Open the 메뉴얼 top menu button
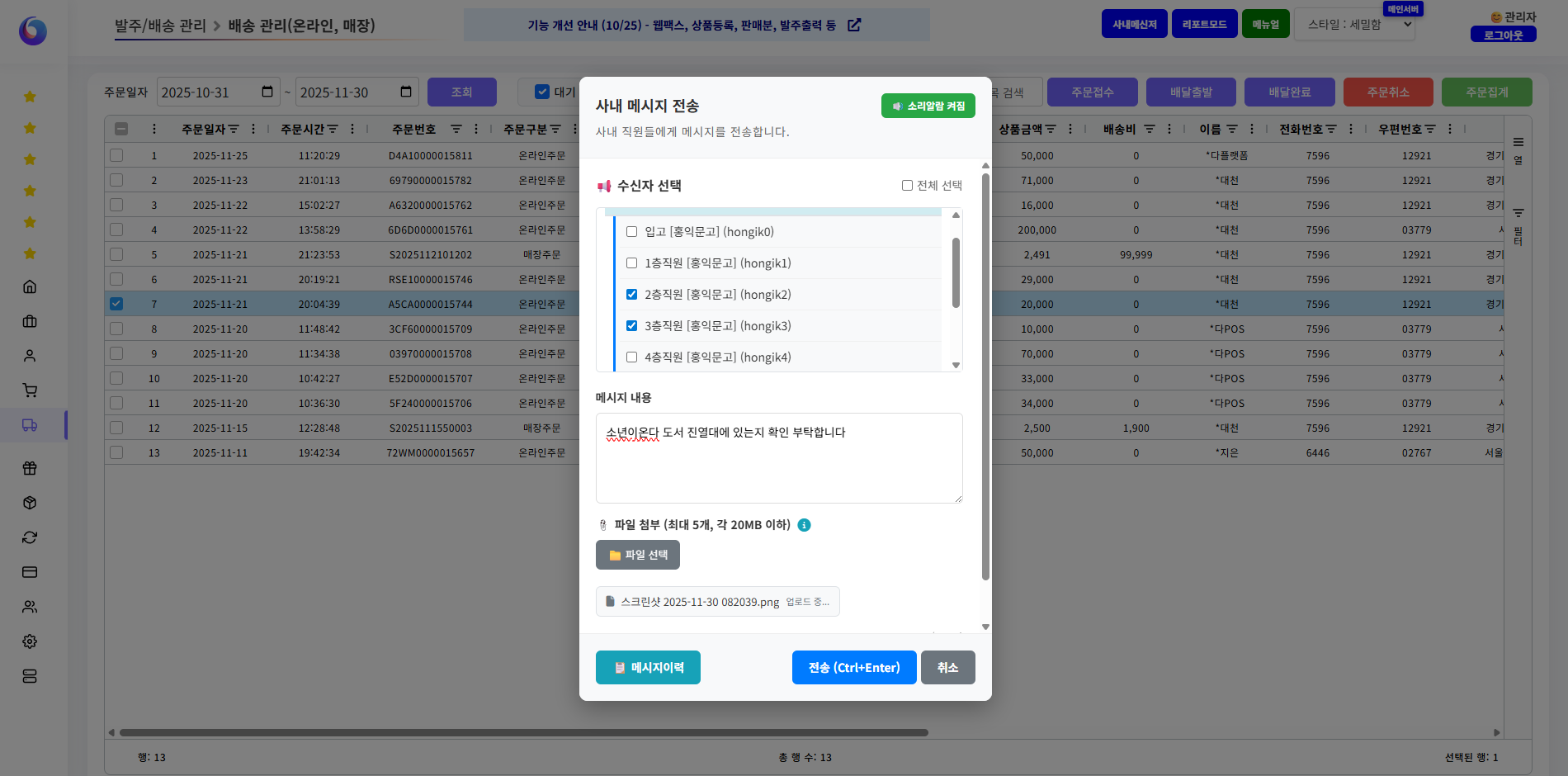The height and width of the screenshot is (776, 1568). 1265,24
